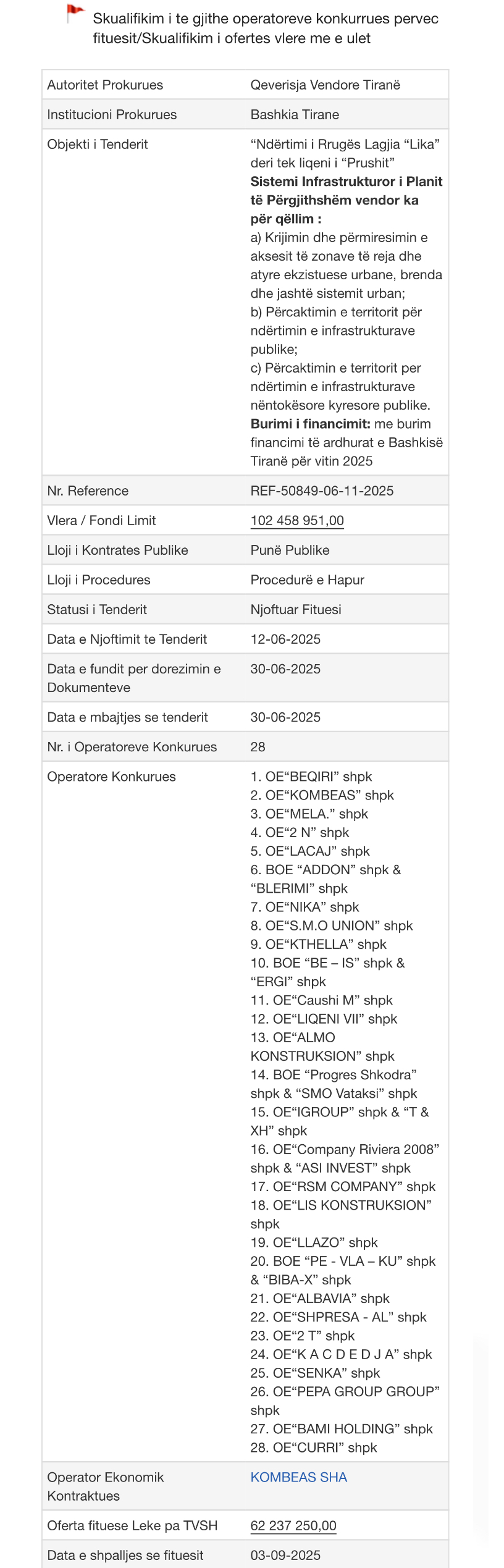Image resolution: width=504 pixels, height=1568 pixels.
Task: Select OE"CURRI" shpk last operator
Action: click(314, 1448)
